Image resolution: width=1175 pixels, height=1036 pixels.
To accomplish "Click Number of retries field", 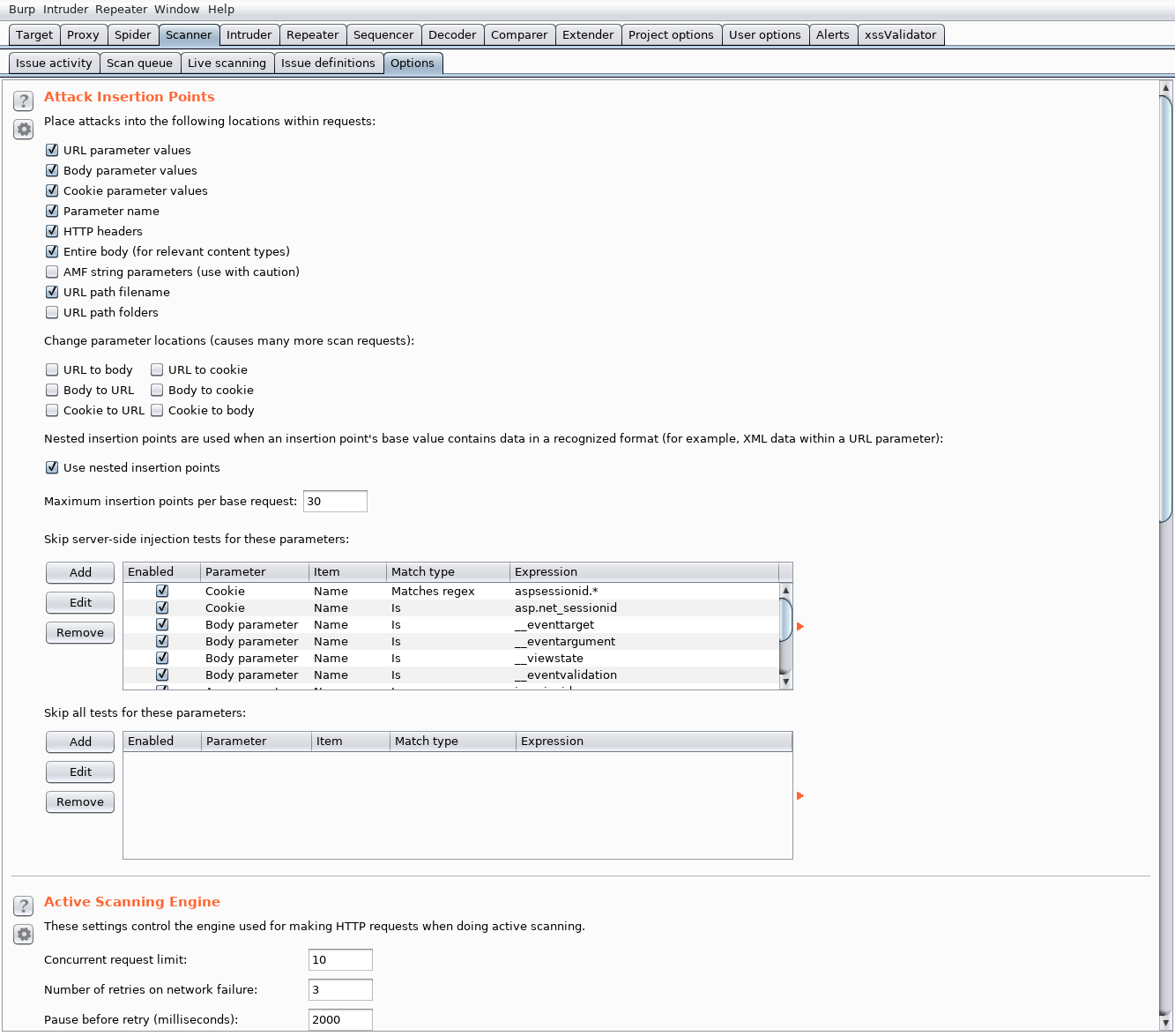I will point(340,990).
